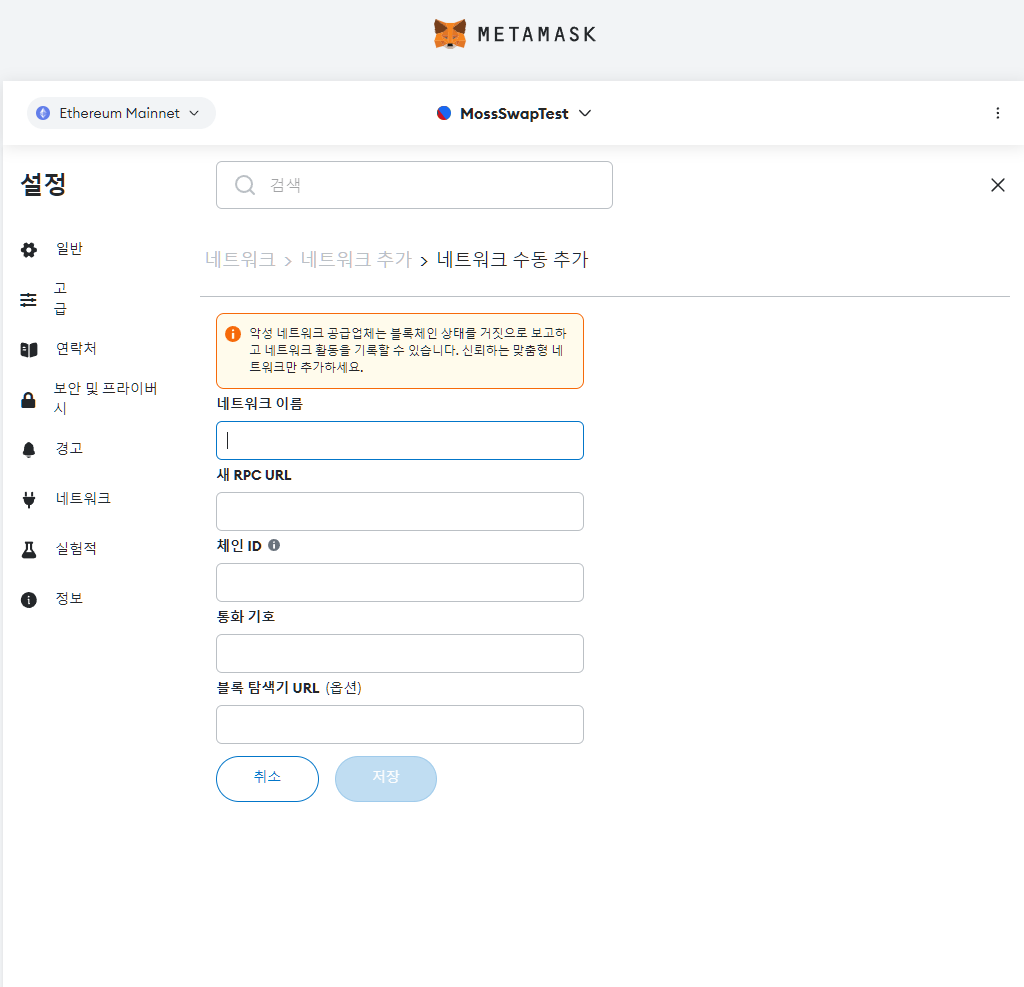Viewport: 1024px width, 987px height.
Task: Click the 취소 cancel button
Action: coord(267,779)
